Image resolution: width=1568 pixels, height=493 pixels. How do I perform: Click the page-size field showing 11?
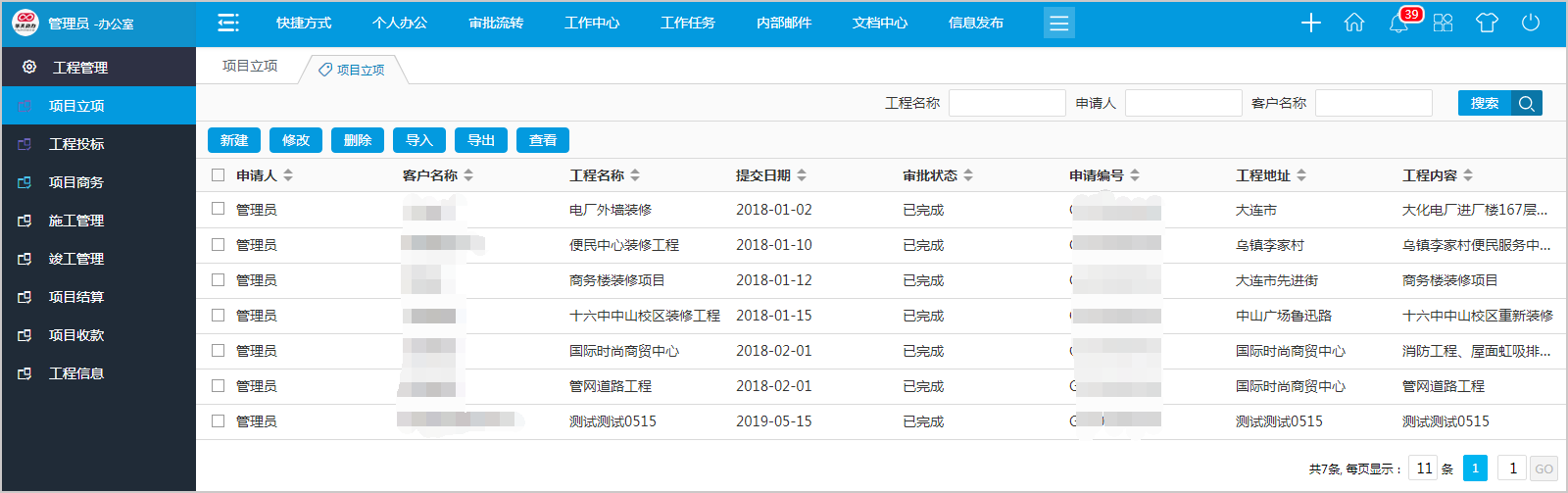coord(1423,468)
